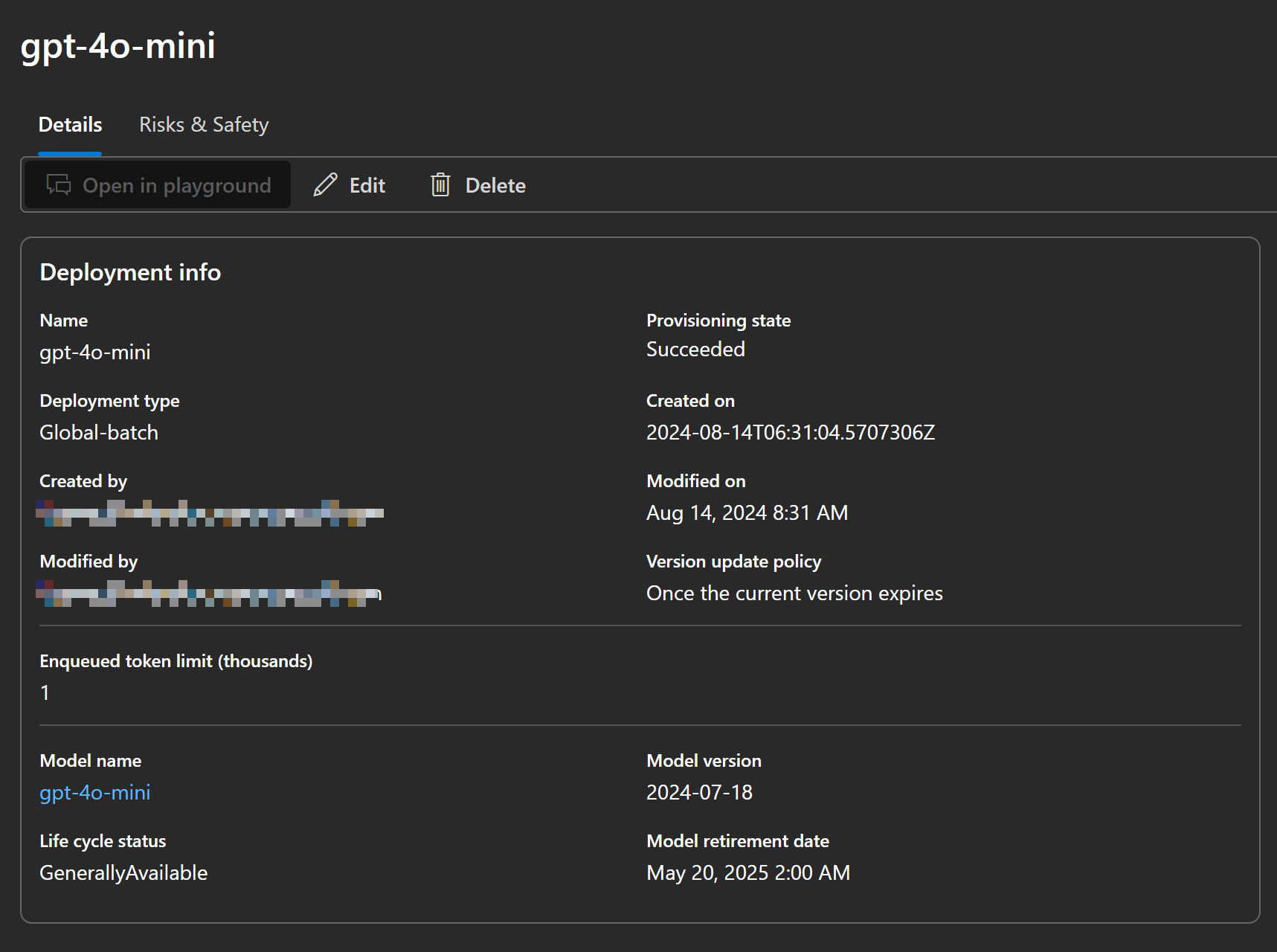The image size is (1277, 952).
Task: Click the Deployment type label
Action: 109,401
